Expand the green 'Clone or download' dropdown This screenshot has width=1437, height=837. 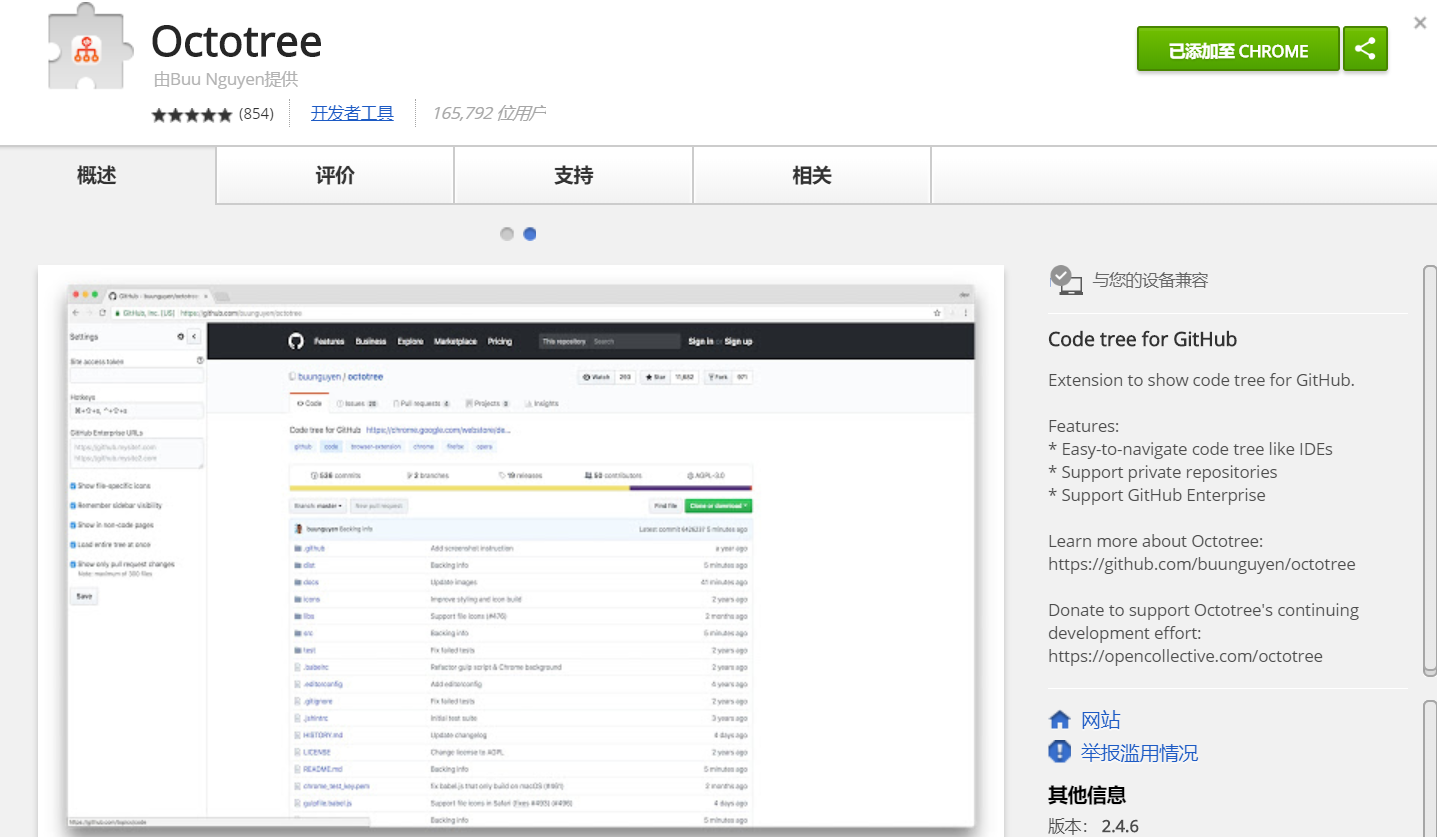coord(718,506)
